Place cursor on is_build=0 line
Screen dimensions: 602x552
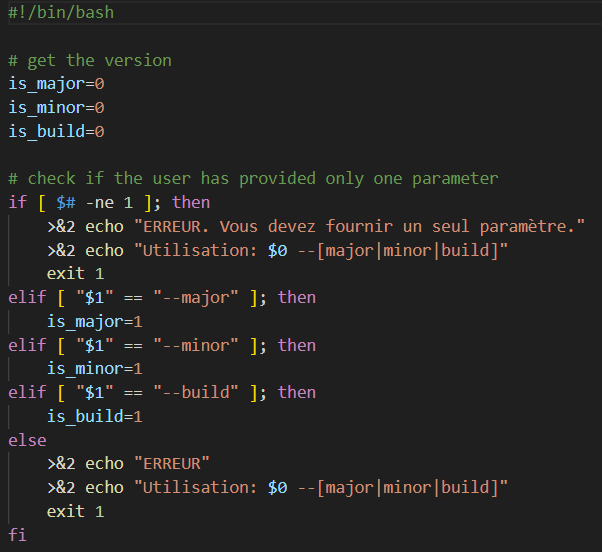(56, 131)
